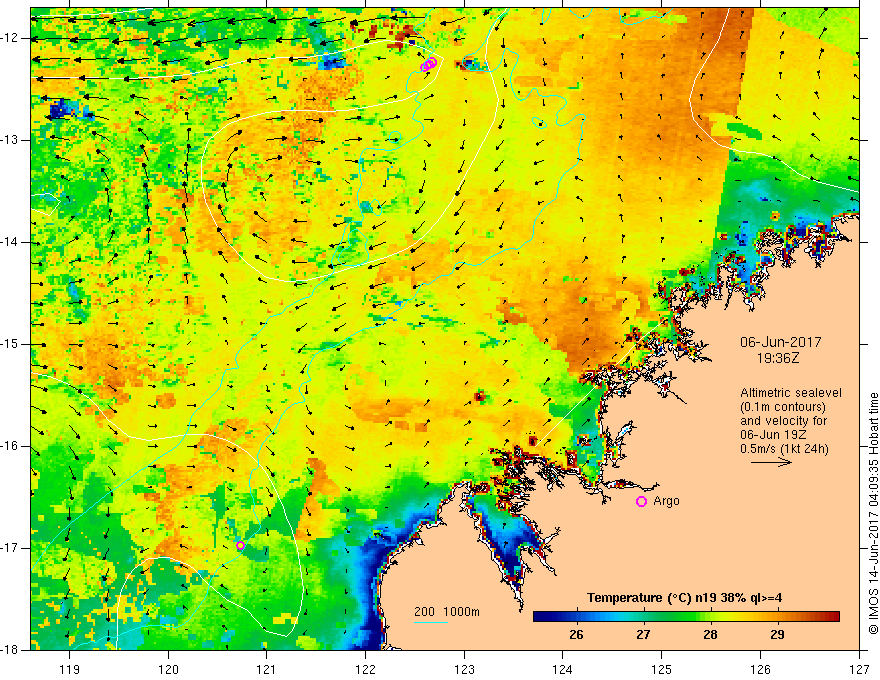Click the '06-Jun-2017' date label
This screenshot has width=880, height=680.
(781, 342)
